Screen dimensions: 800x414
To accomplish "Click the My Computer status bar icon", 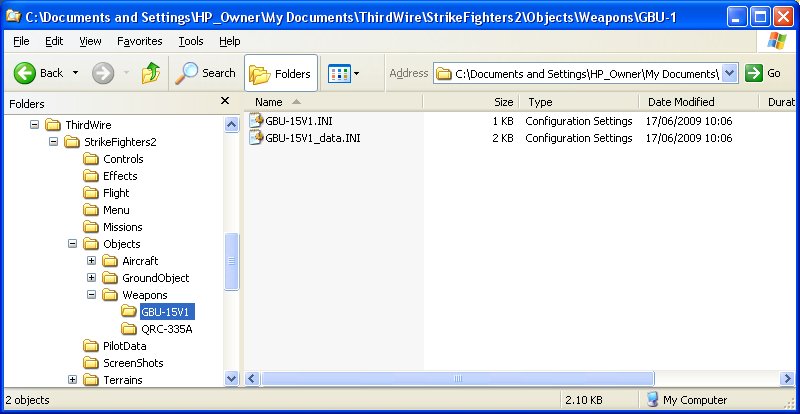I will [x=652, y=400].
